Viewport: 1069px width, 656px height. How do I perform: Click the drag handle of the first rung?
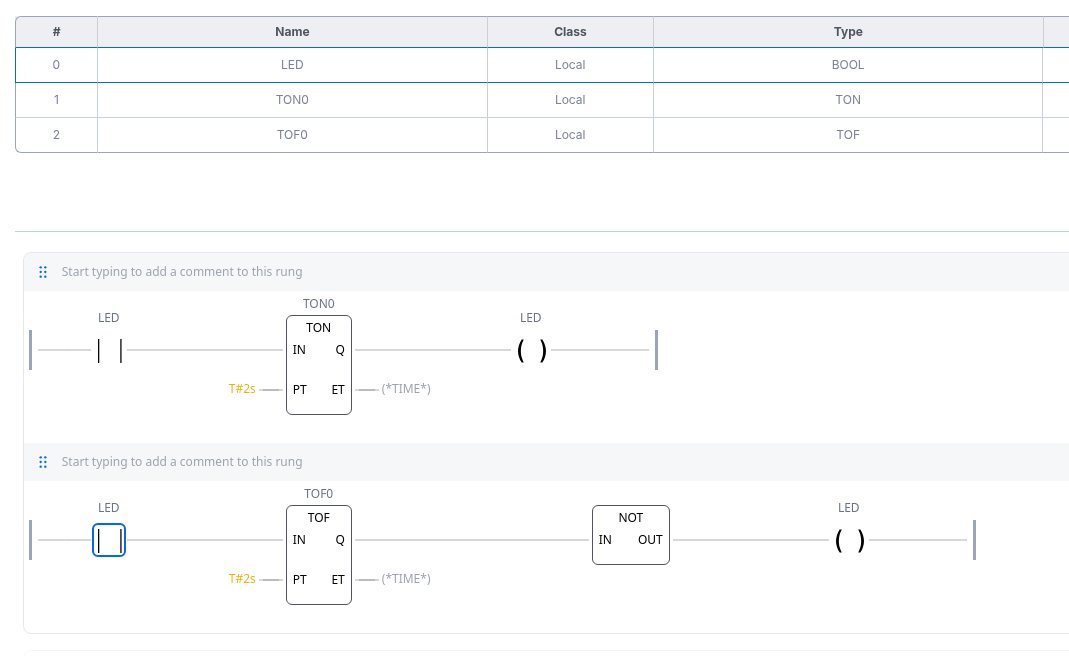(x=43, y=272)
